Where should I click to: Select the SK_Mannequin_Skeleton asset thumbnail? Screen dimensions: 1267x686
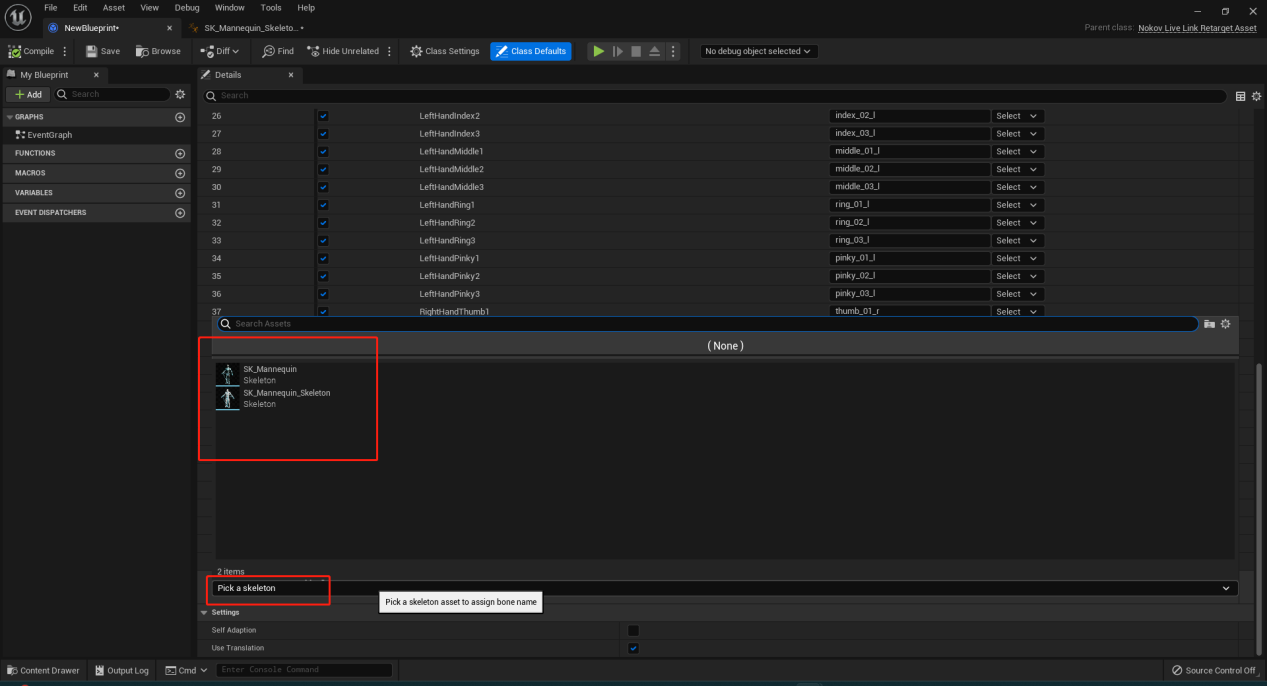(x=228, y=398)
